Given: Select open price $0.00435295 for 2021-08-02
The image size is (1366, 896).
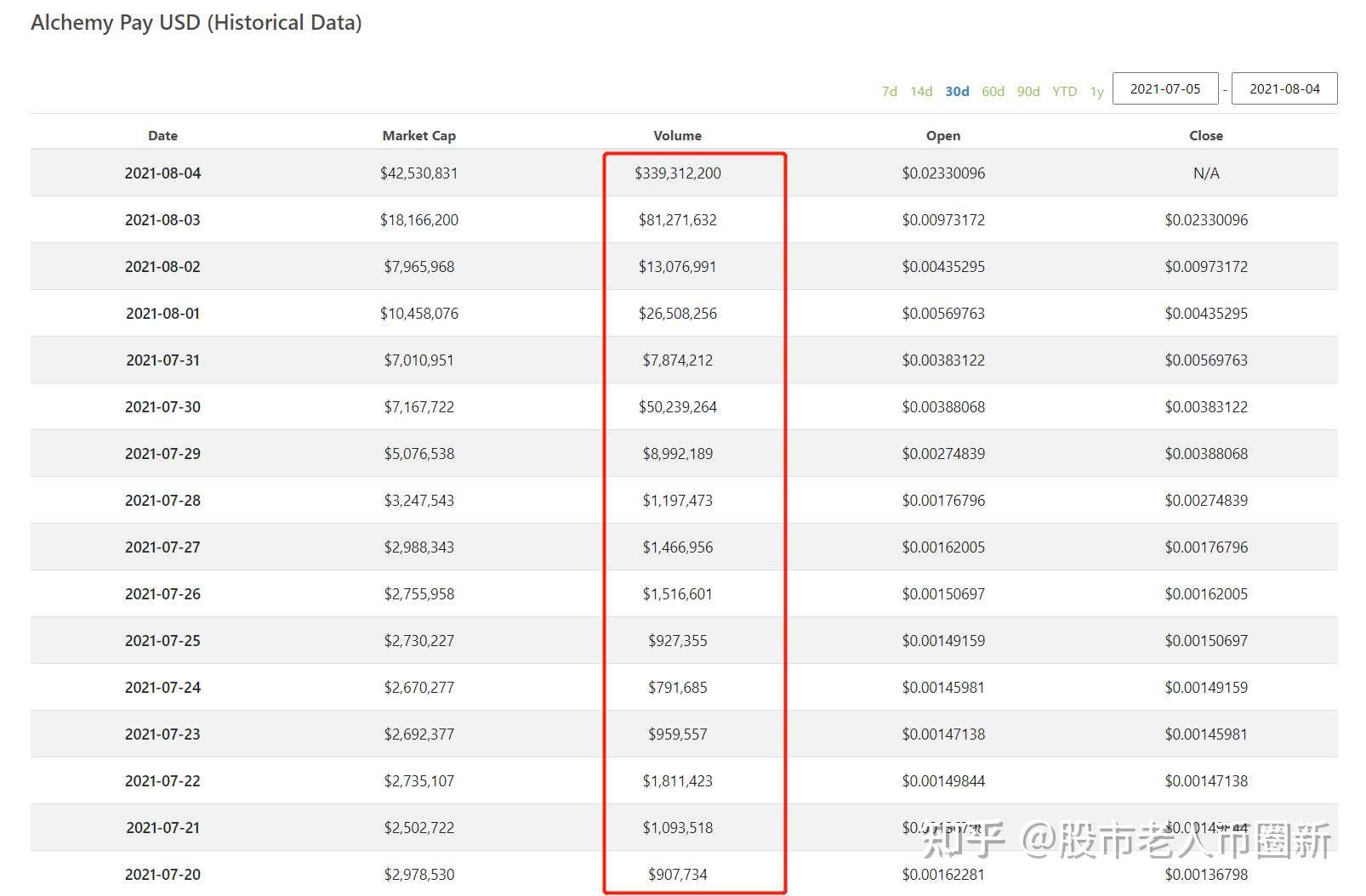Looking at the screenshot, I should (x=943, y=267).
